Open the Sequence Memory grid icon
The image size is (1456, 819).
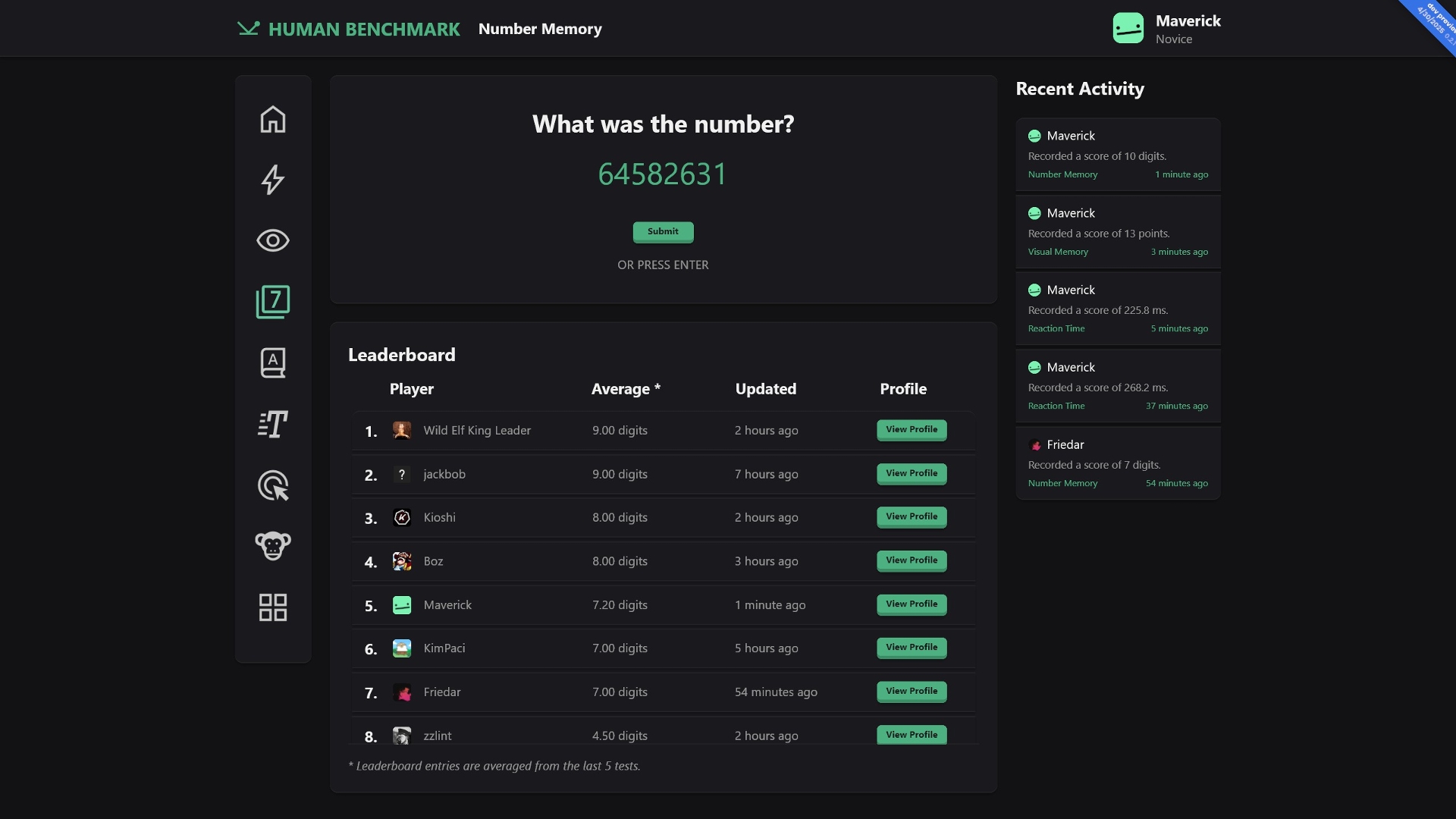(x=273, y=607)
